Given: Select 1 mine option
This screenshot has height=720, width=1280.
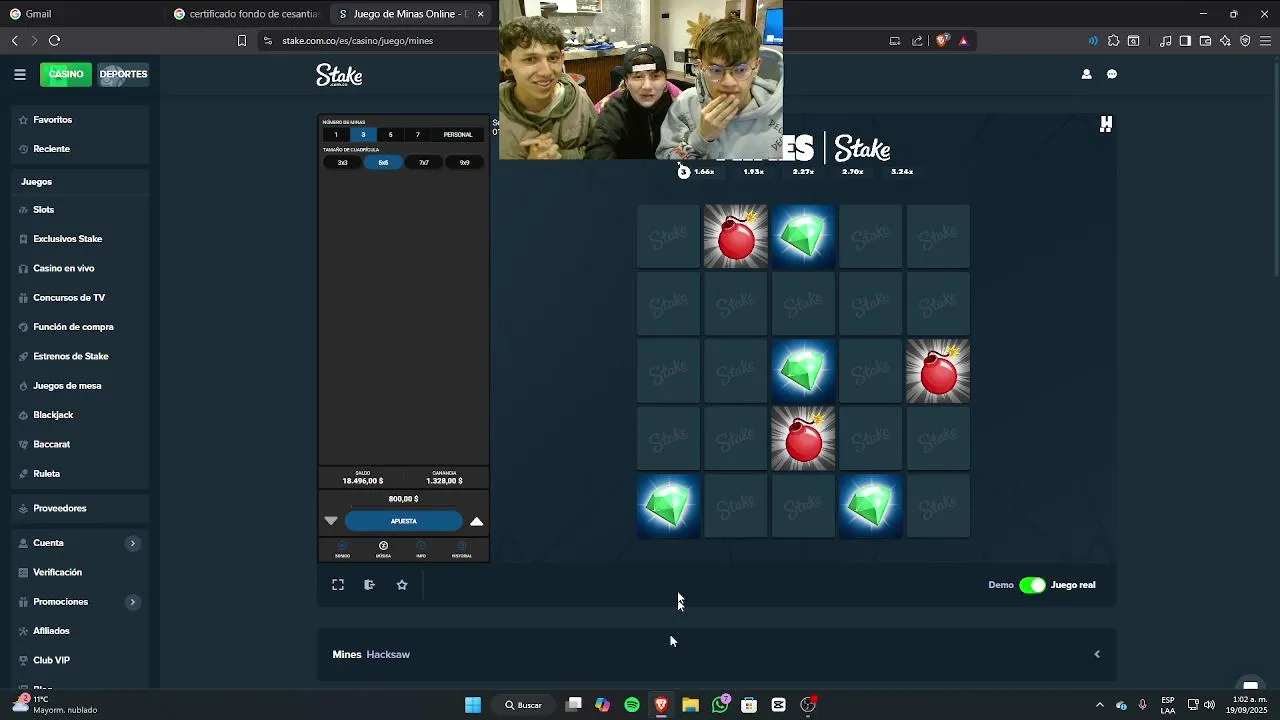Looking at the screenshot, I should (336, 134).
